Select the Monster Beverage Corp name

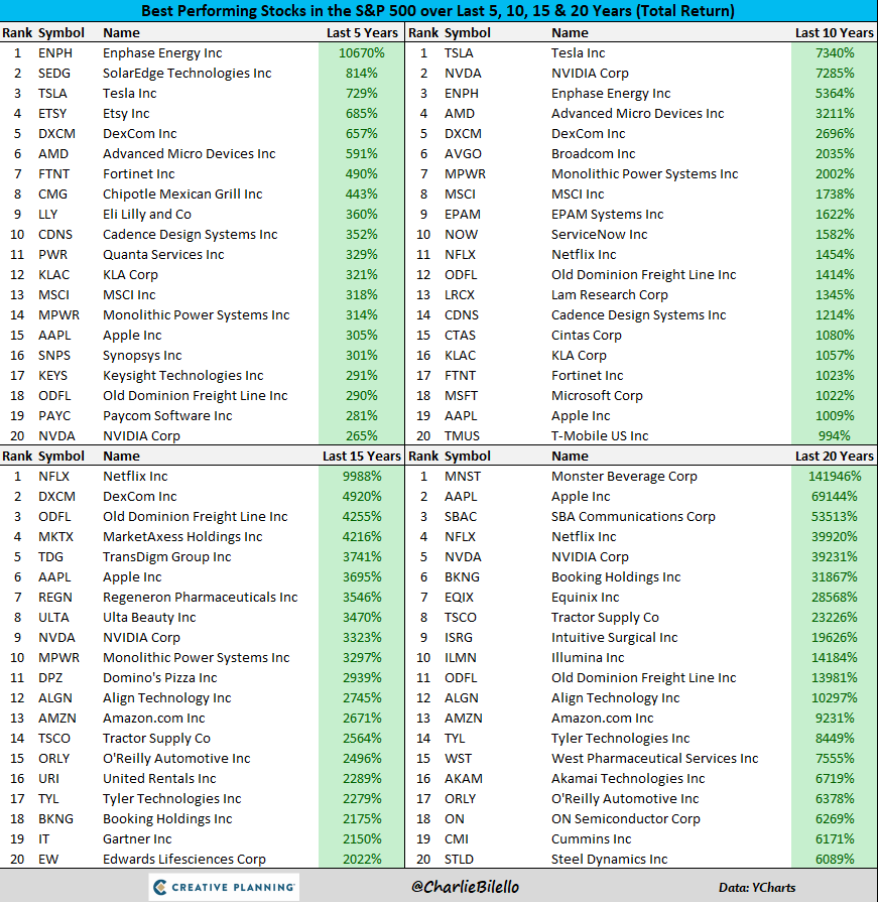click(x=624, y=476)
